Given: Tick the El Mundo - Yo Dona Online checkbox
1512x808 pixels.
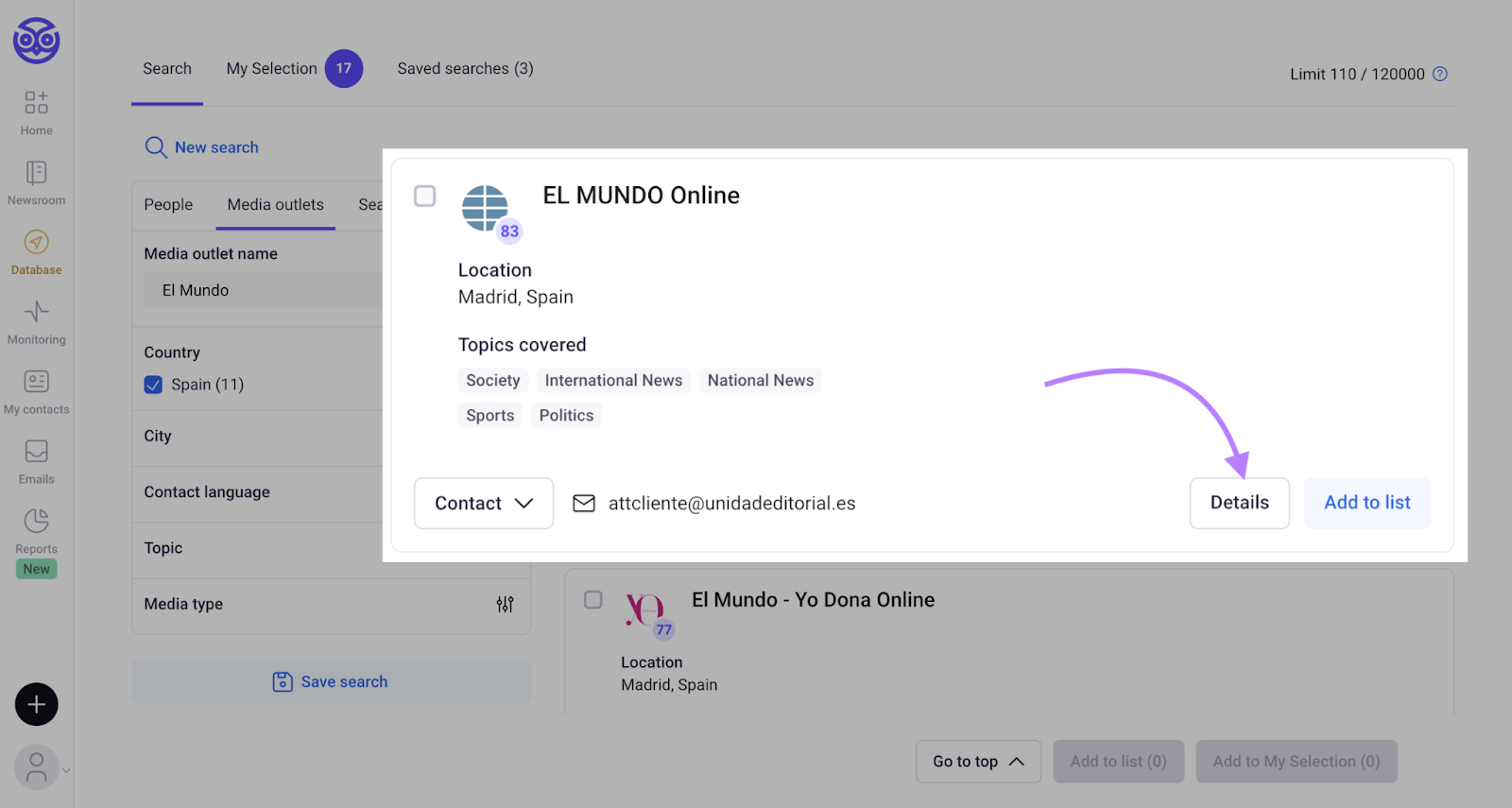Looking at the screenshot, I should (593, 600).
